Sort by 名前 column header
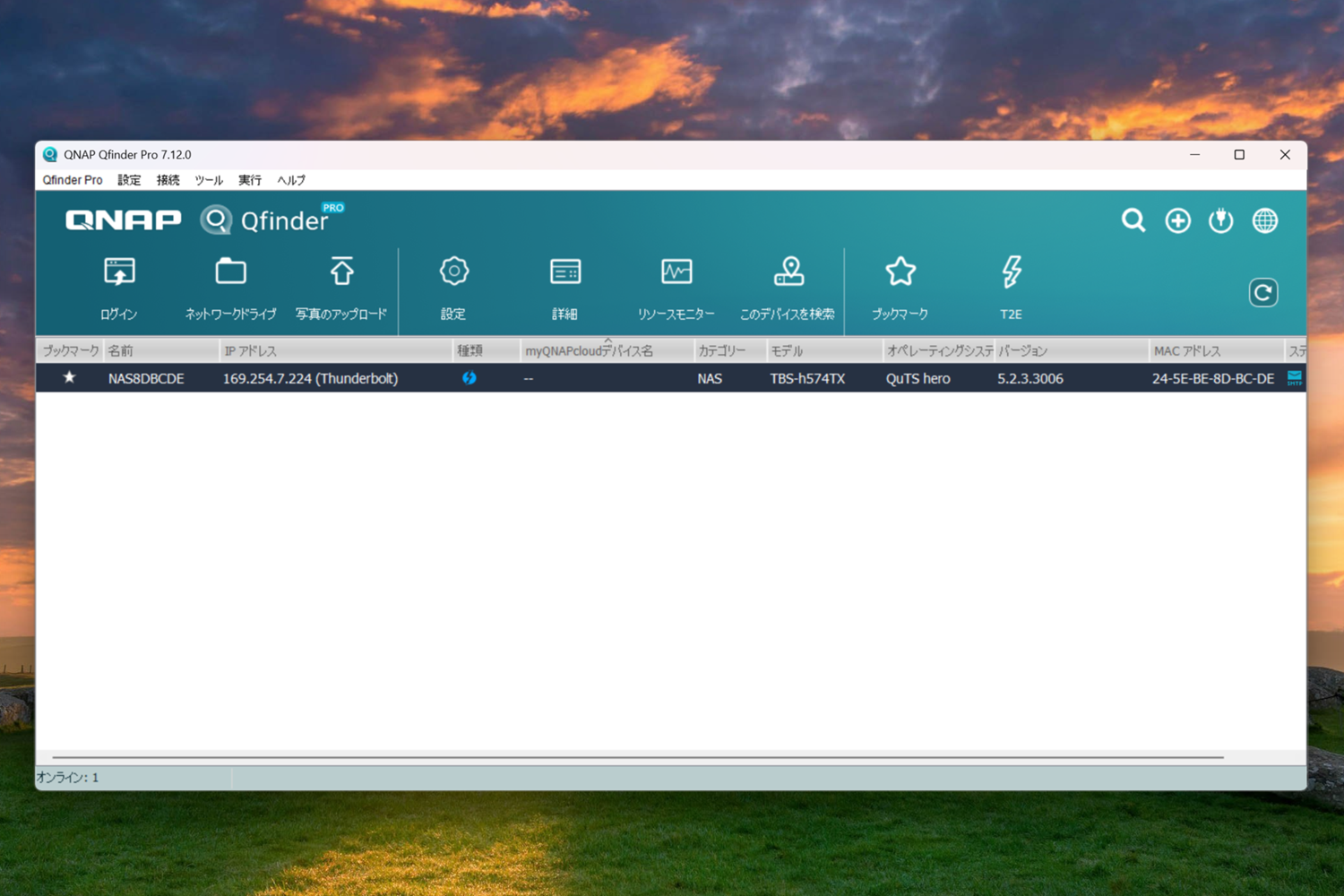 (161, 350)
